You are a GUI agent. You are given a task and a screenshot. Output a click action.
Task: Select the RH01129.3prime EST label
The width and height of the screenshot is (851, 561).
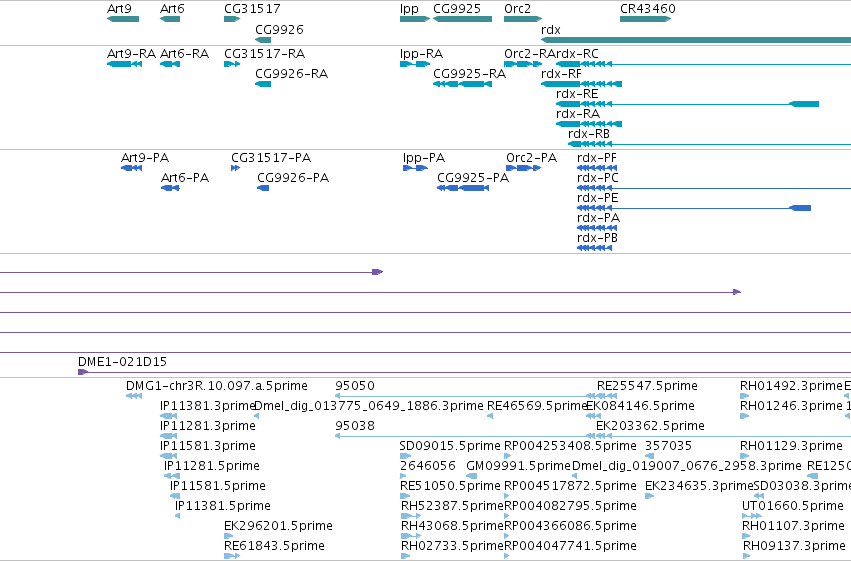pyautogui.click(x=791, y=446)
